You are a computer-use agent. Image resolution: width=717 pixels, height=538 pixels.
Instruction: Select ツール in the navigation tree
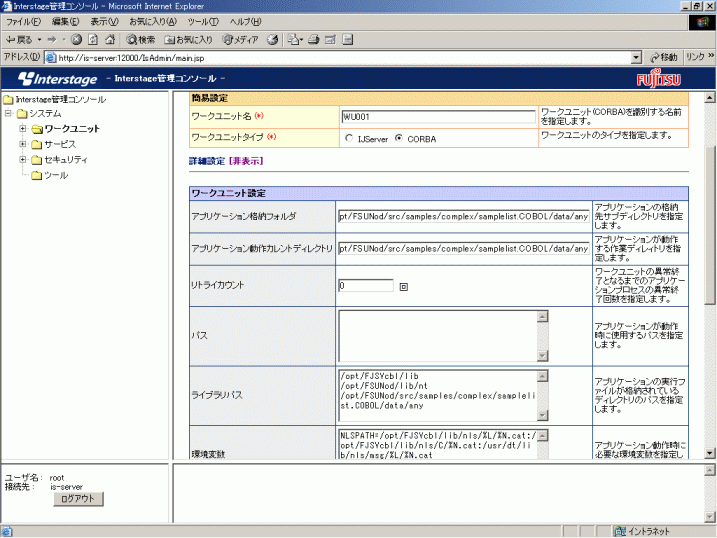(56, 175)
